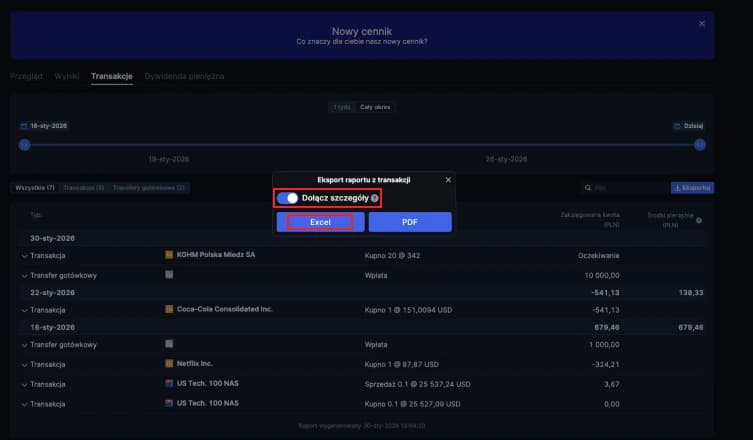Click the search filter input field
753x440 pixels.
(x=625, y=188)
